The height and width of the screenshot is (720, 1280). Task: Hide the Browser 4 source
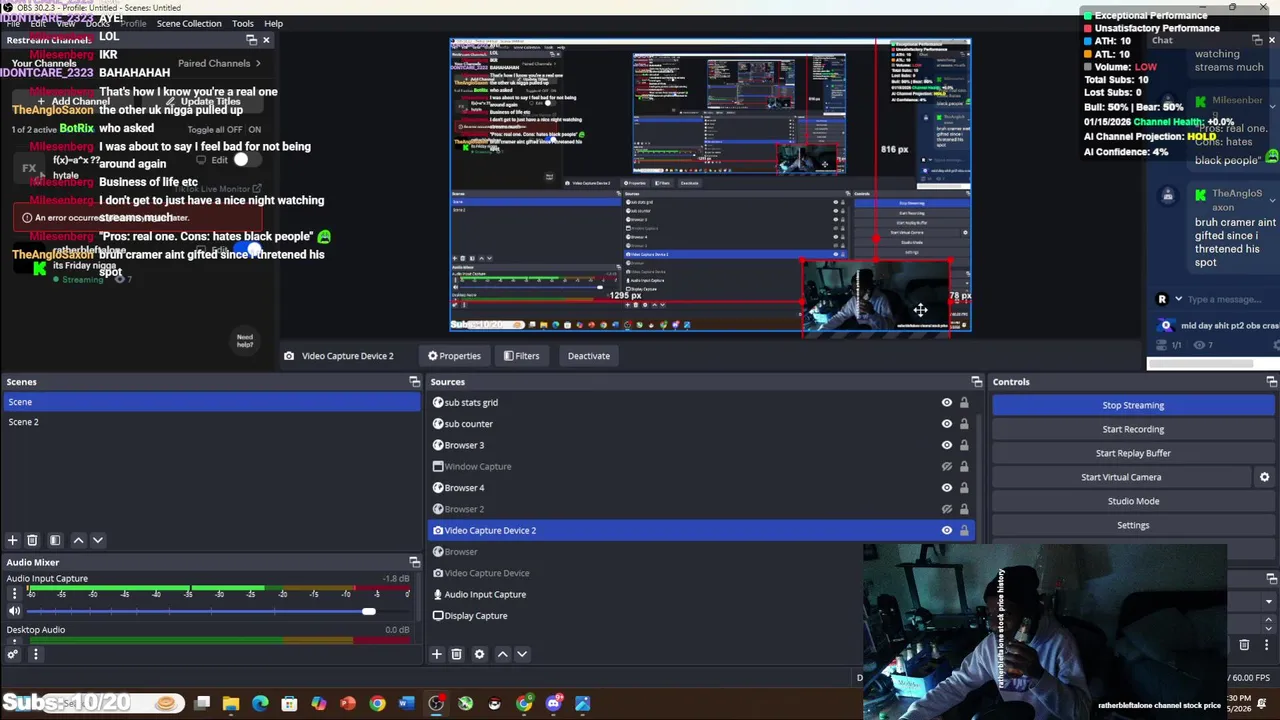pyautogui.click(x=946, y=488)
